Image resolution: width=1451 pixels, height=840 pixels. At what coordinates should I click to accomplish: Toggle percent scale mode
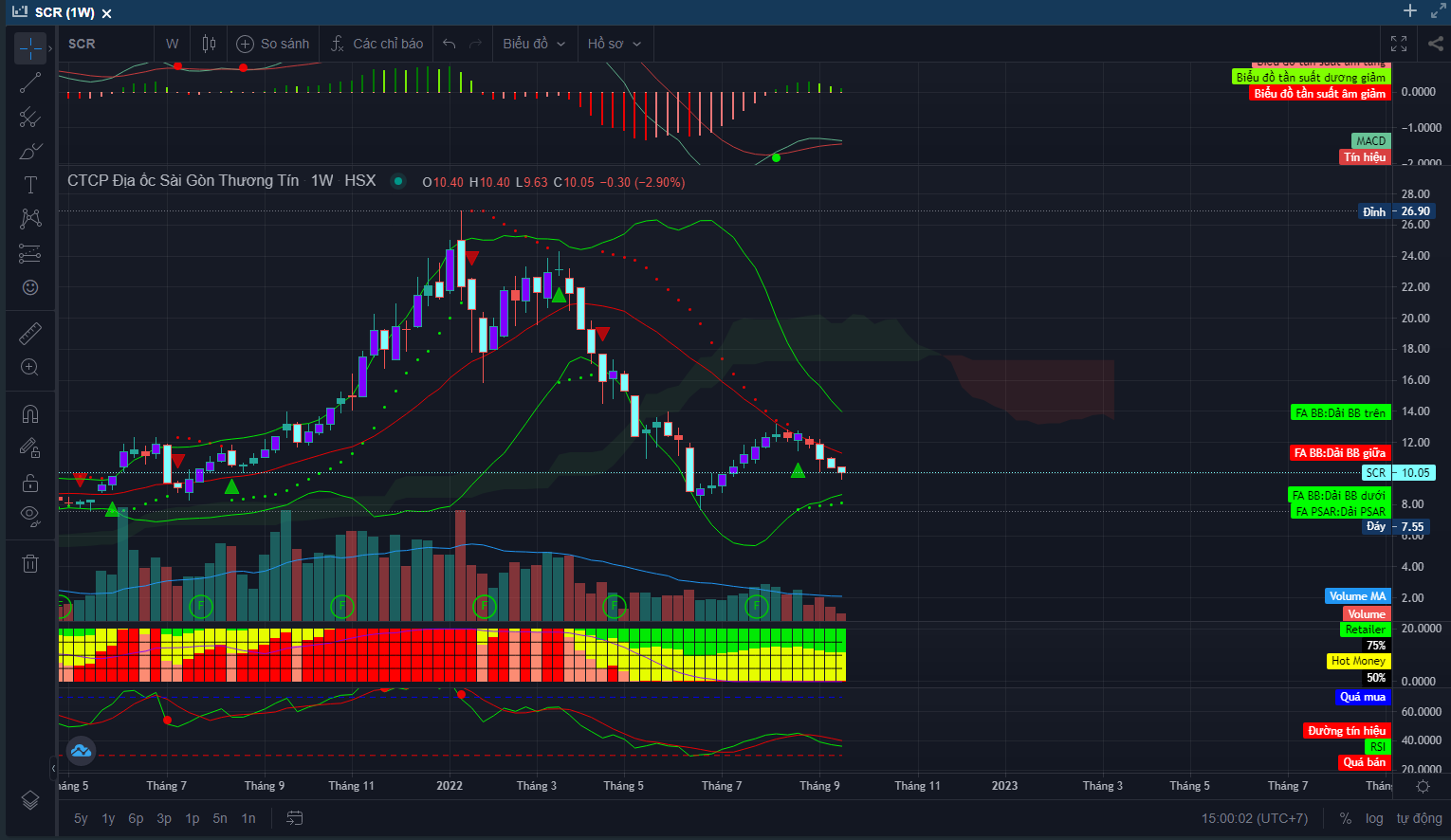(x=1346, y=818)
